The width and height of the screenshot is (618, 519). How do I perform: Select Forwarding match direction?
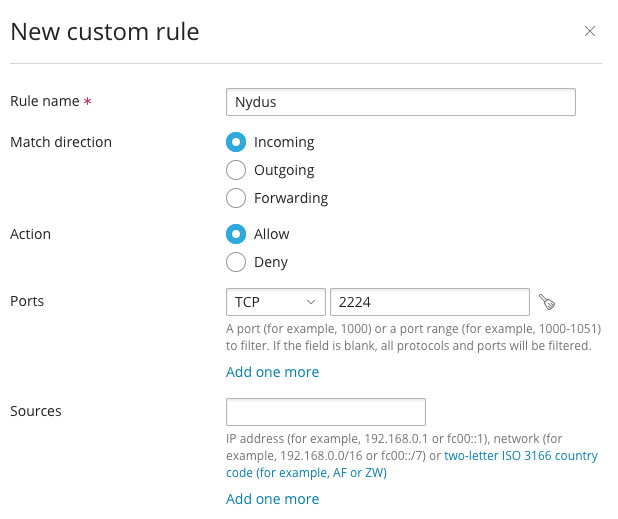pos(236,198)
